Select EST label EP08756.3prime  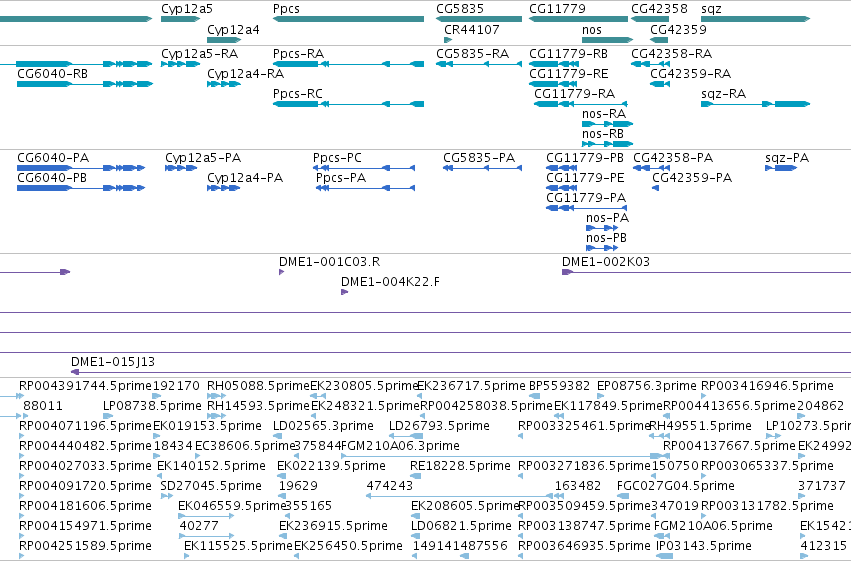tap(647, 386)
